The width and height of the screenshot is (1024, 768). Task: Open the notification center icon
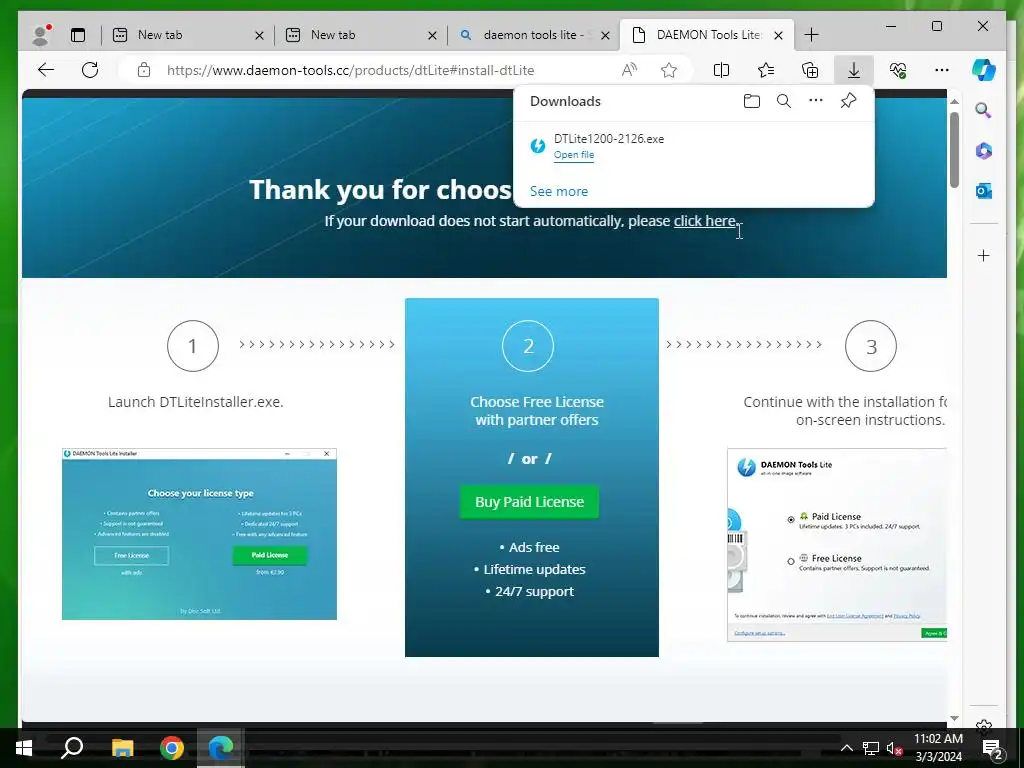[992, 748]
